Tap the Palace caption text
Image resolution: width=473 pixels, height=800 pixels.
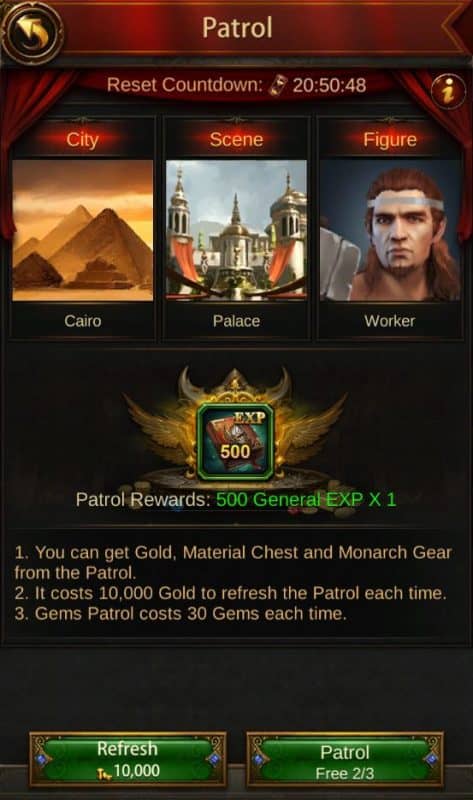click(x=236, y=321)
